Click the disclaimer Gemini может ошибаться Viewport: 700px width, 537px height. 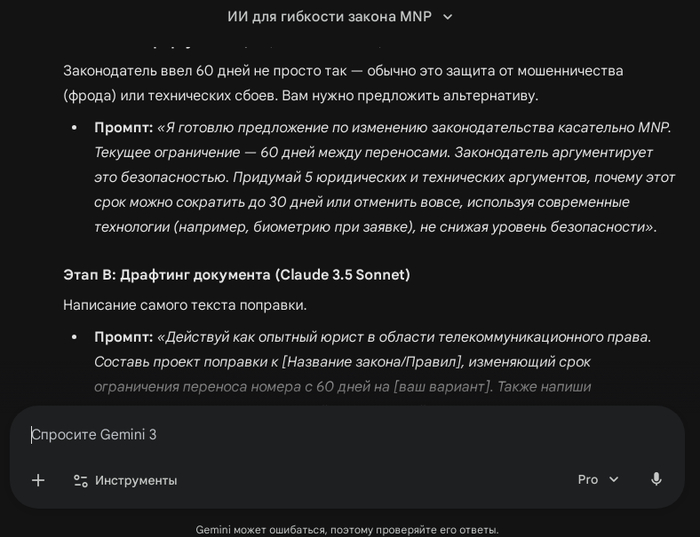click(x=347, y=529)
